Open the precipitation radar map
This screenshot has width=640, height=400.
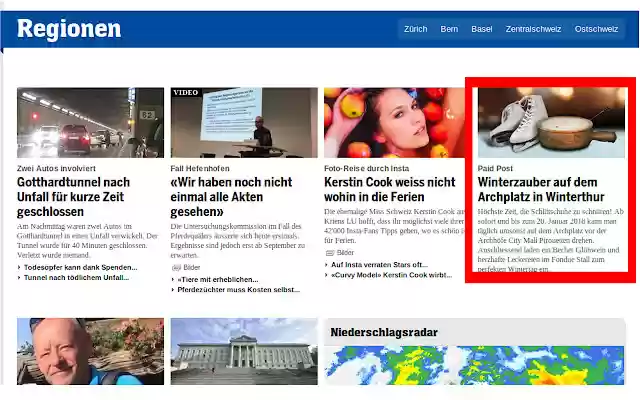(474, 365)
